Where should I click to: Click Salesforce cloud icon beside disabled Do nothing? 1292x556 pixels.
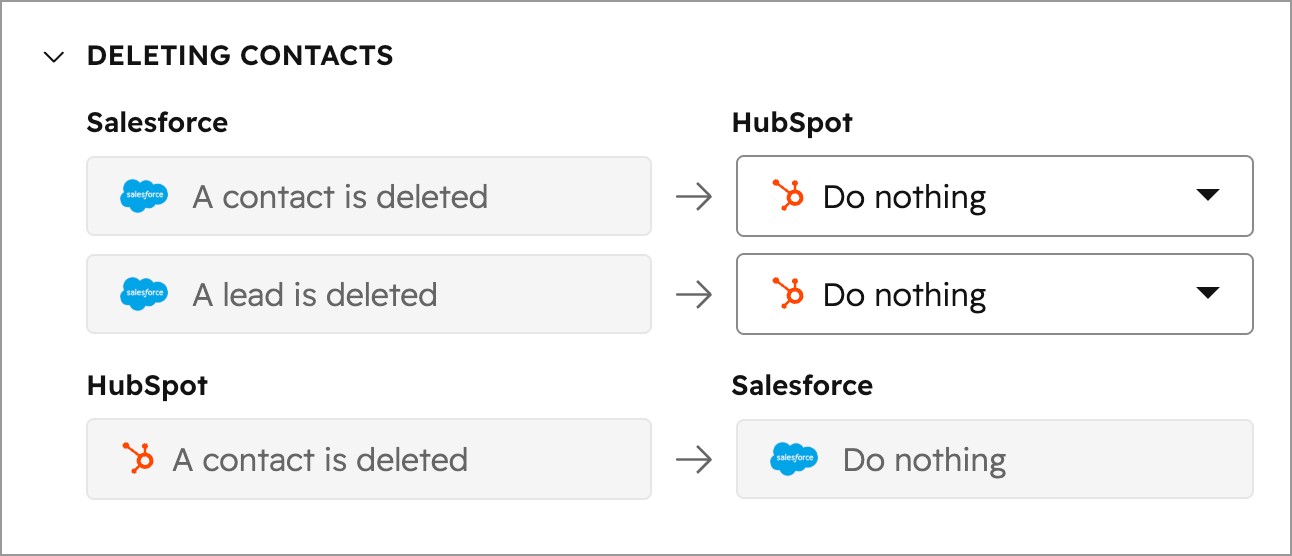pyautogui.click(x=794, y=459)
